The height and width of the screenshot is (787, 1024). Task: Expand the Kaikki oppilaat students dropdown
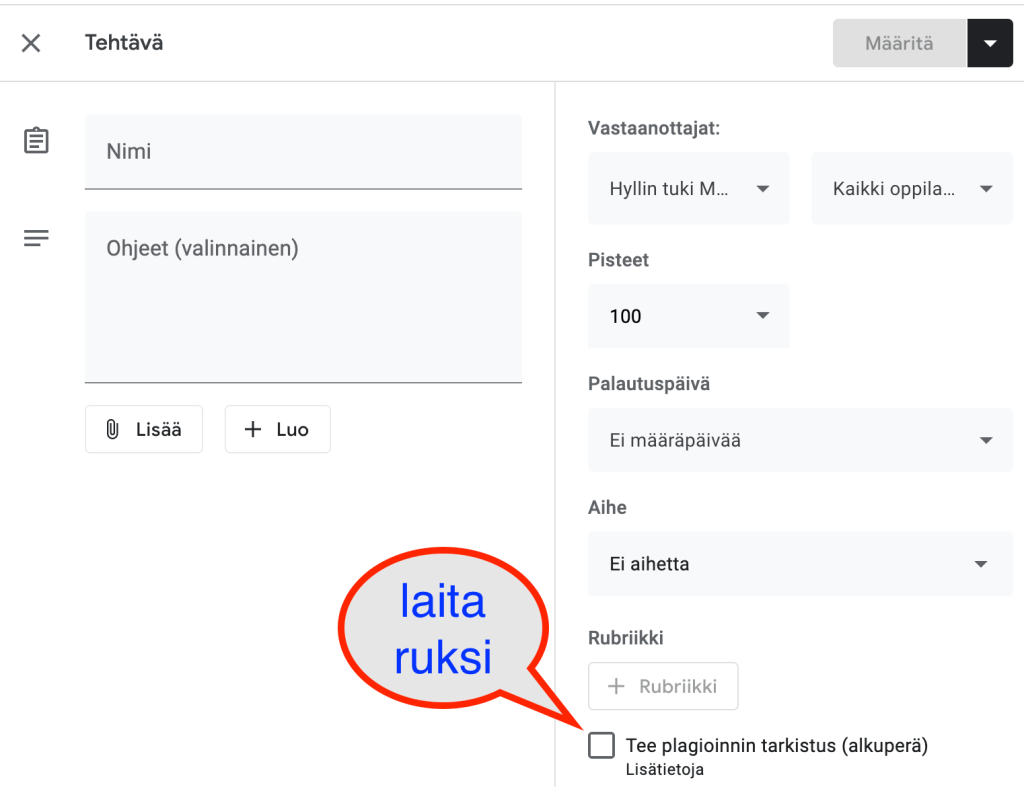coord(911,188)
